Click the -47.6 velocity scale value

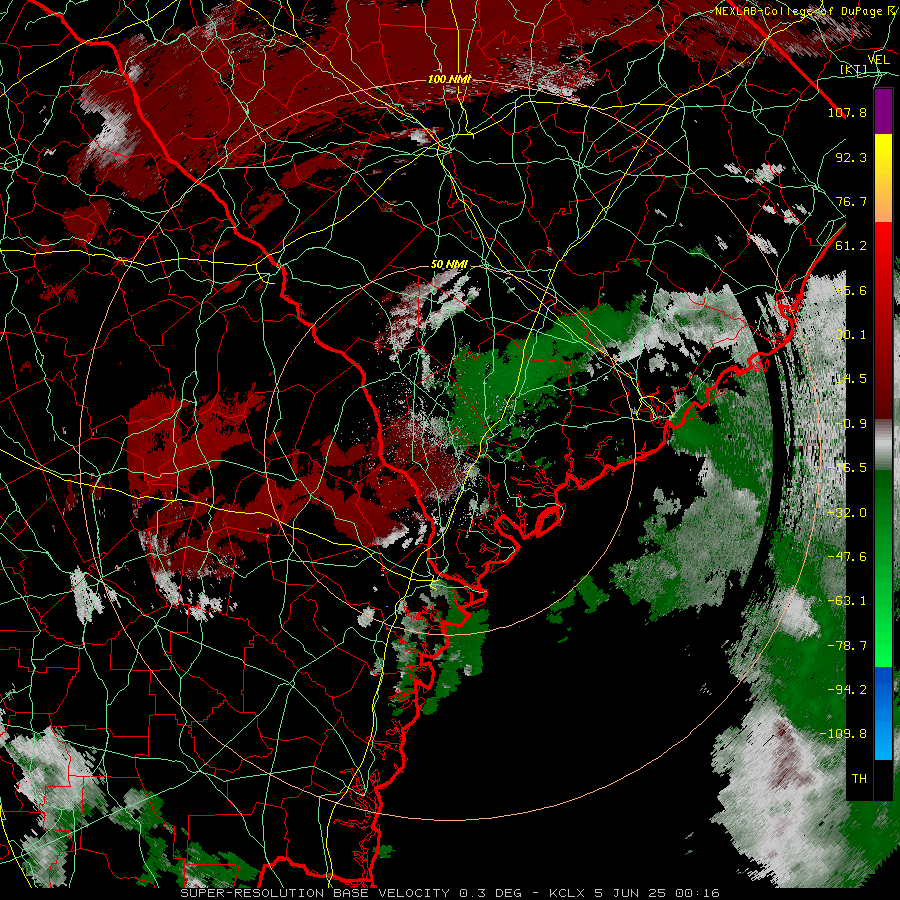pyautogui.click(x=847, y=557)
